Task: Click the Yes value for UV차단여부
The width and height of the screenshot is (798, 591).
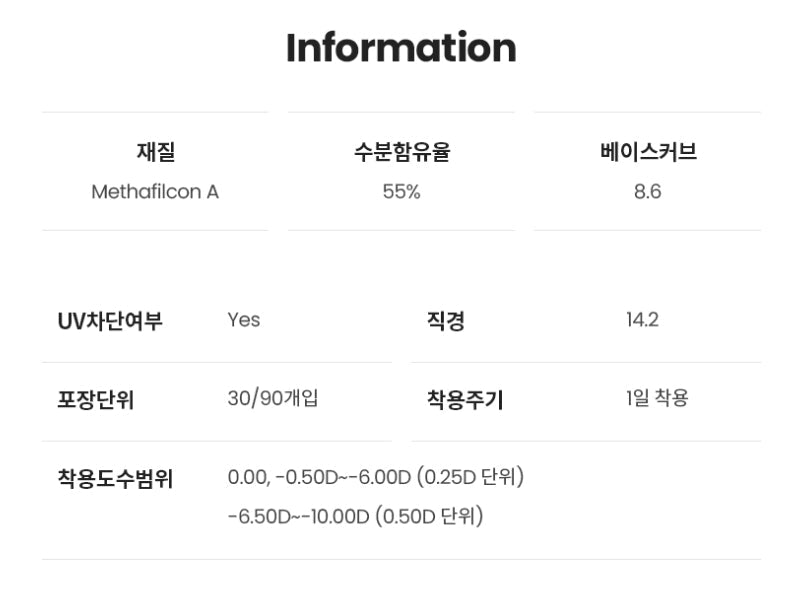Action: tap(243, 320)
